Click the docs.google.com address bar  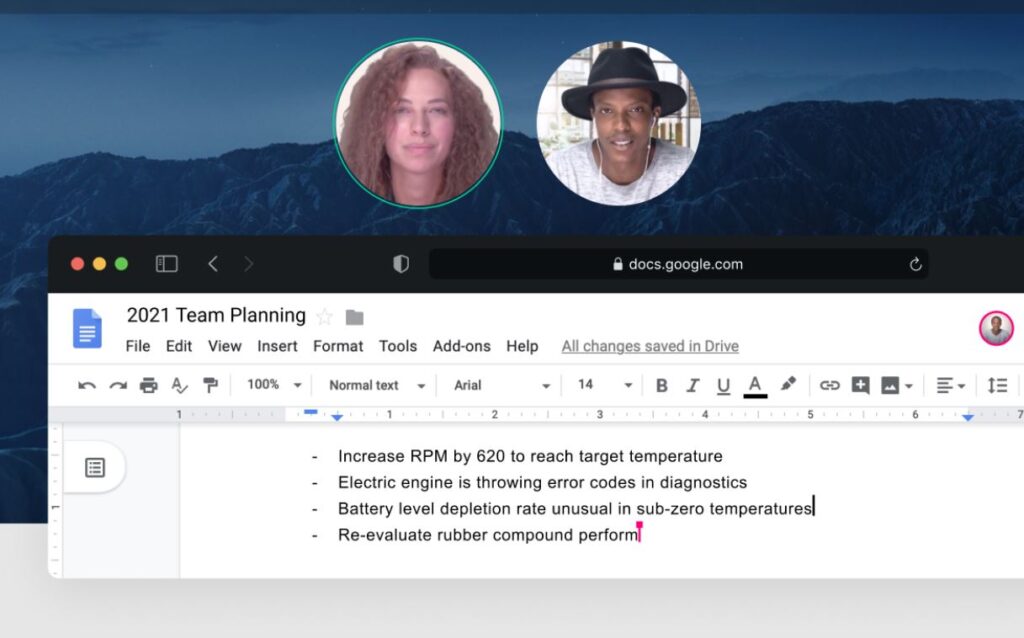click(x=678, y=264)
